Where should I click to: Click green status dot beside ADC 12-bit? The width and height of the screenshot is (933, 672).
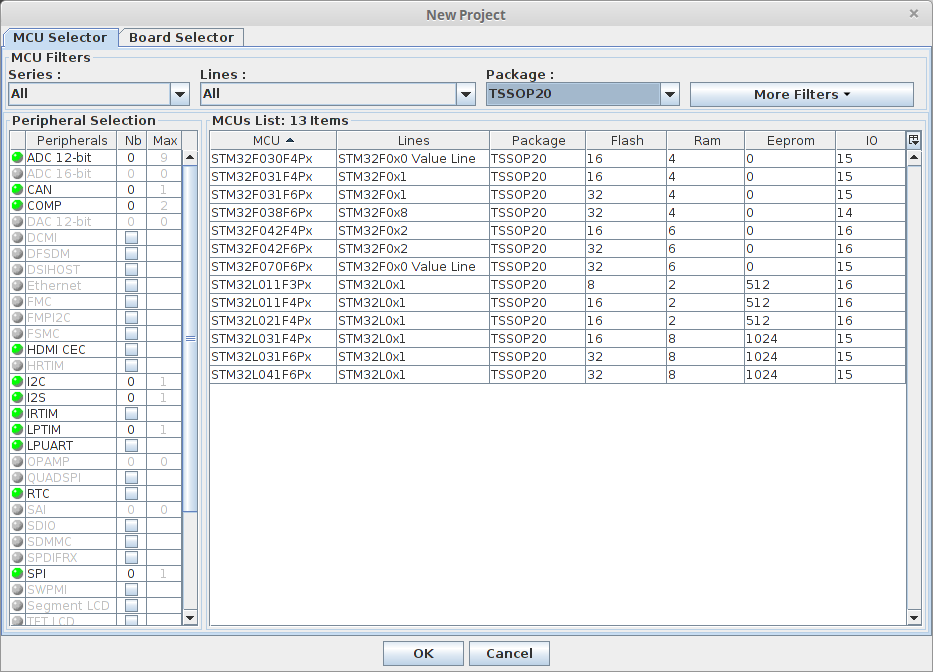(x=17, y=158)
